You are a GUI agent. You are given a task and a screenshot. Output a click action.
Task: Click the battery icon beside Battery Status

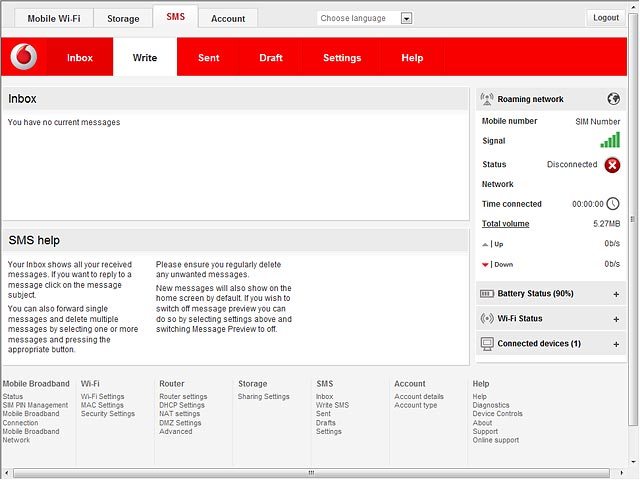pyautogui.click(x=487, y=293)
